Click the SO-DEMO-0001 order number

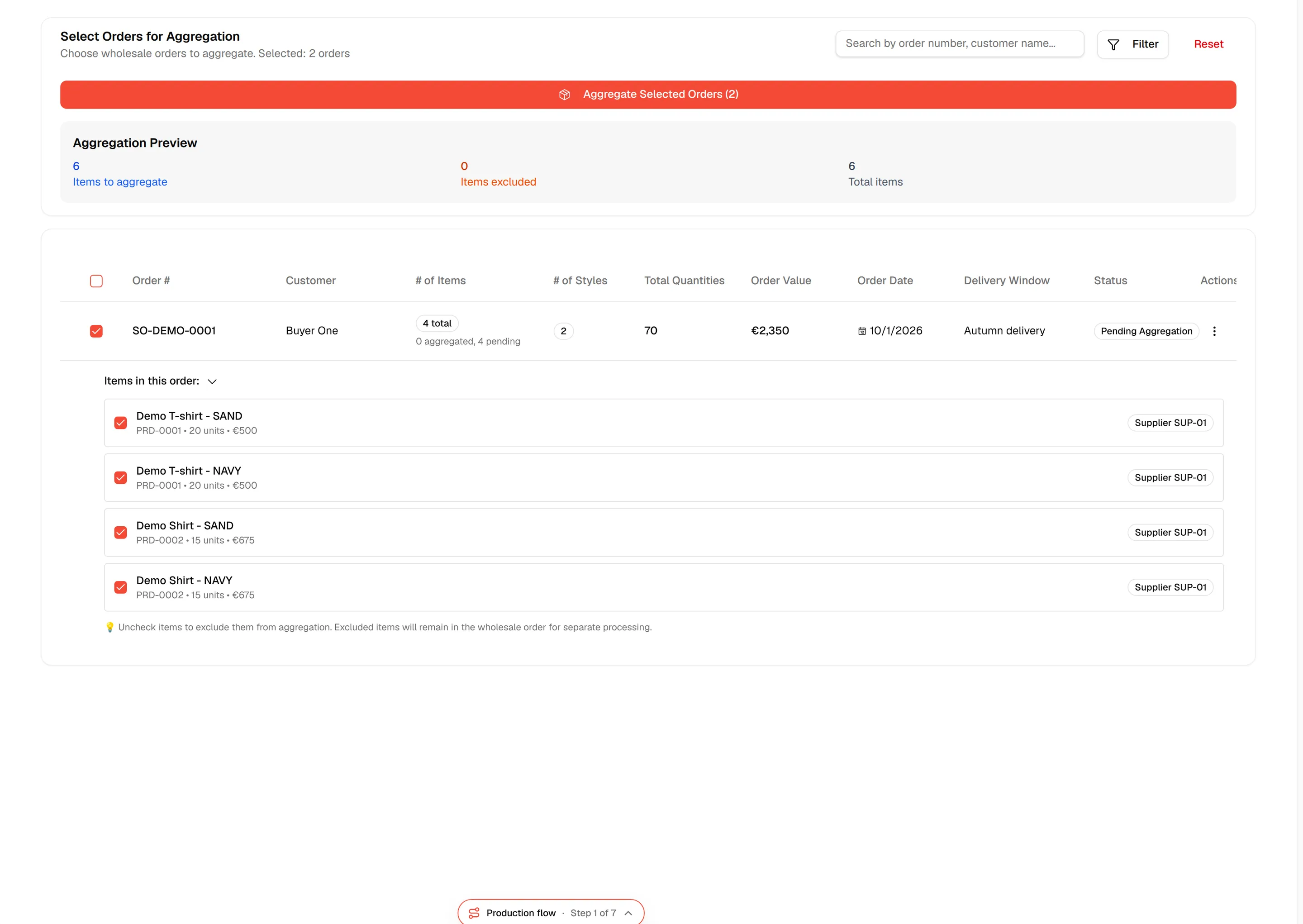coord(173,331)
